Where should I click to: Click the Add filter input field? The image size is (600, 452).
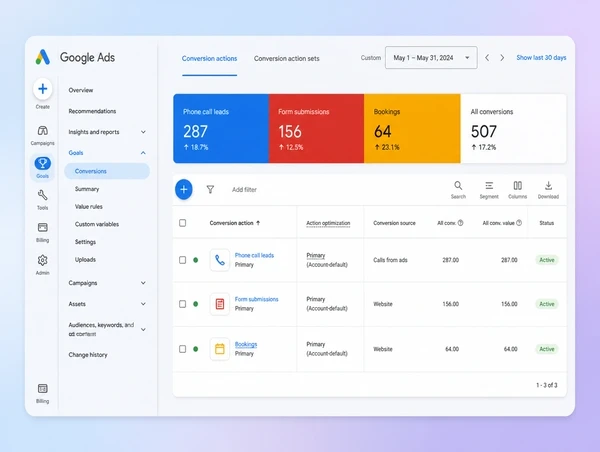(x=244, y=189)
